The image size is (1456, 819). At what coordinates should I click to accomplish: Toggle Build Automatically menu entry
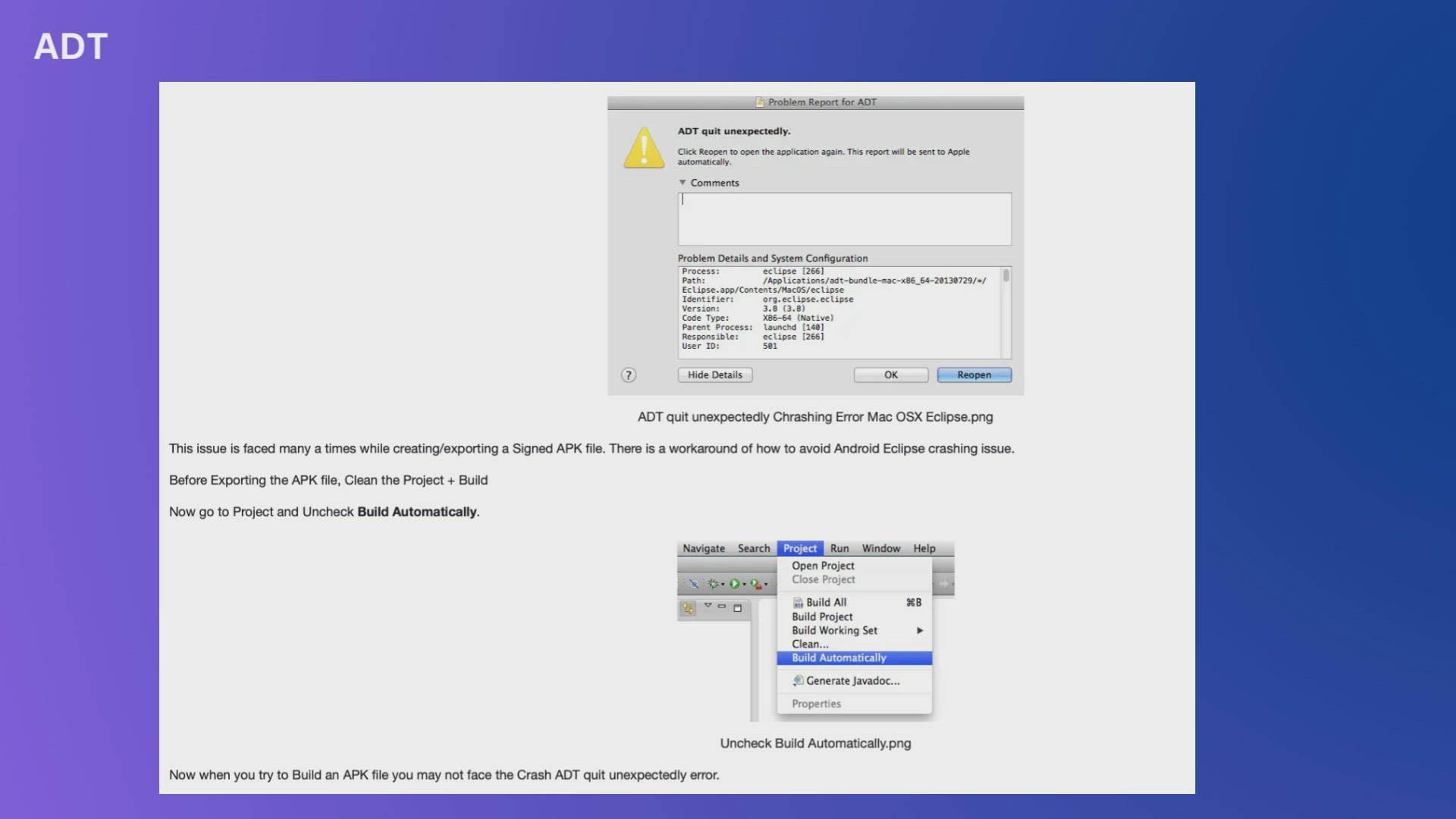pyautogui.click(x=855, y=657)
